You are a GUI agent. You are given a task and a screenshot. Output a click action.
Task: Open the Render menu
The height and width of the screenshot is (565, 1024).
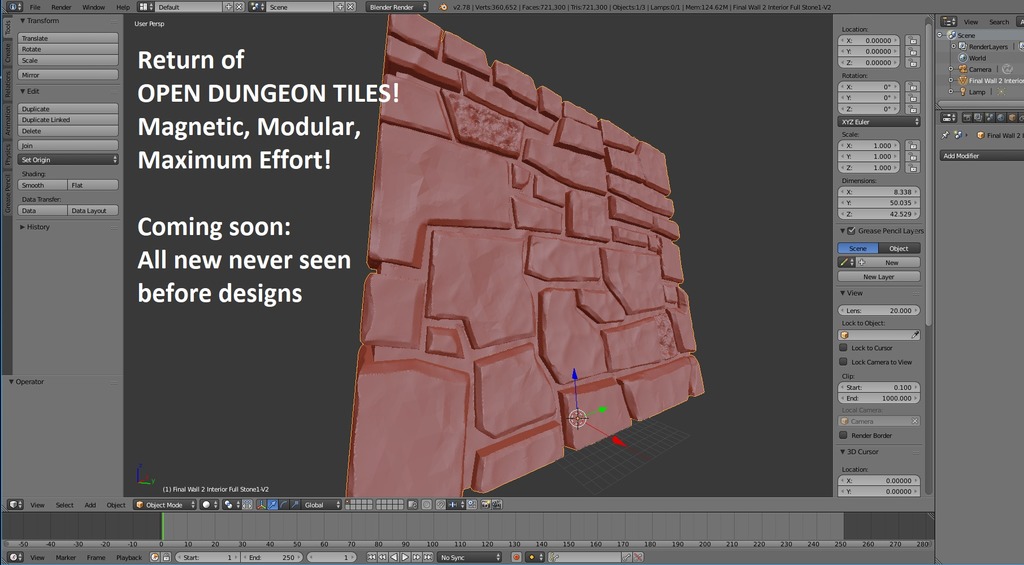61,7
